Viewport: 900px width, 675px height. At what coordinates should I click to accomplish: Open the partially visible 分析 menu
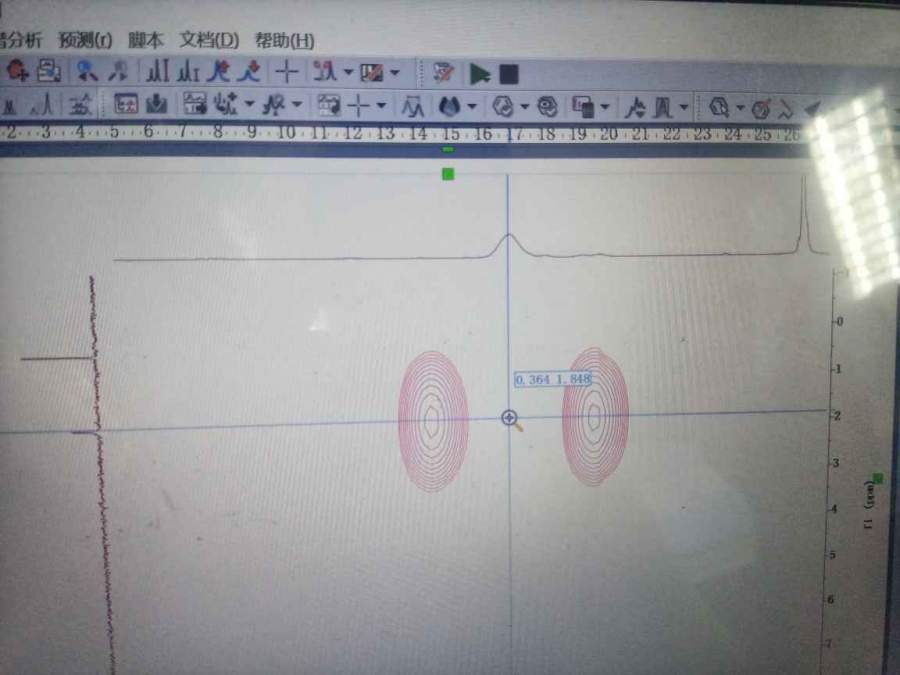[x=20, y=40]
